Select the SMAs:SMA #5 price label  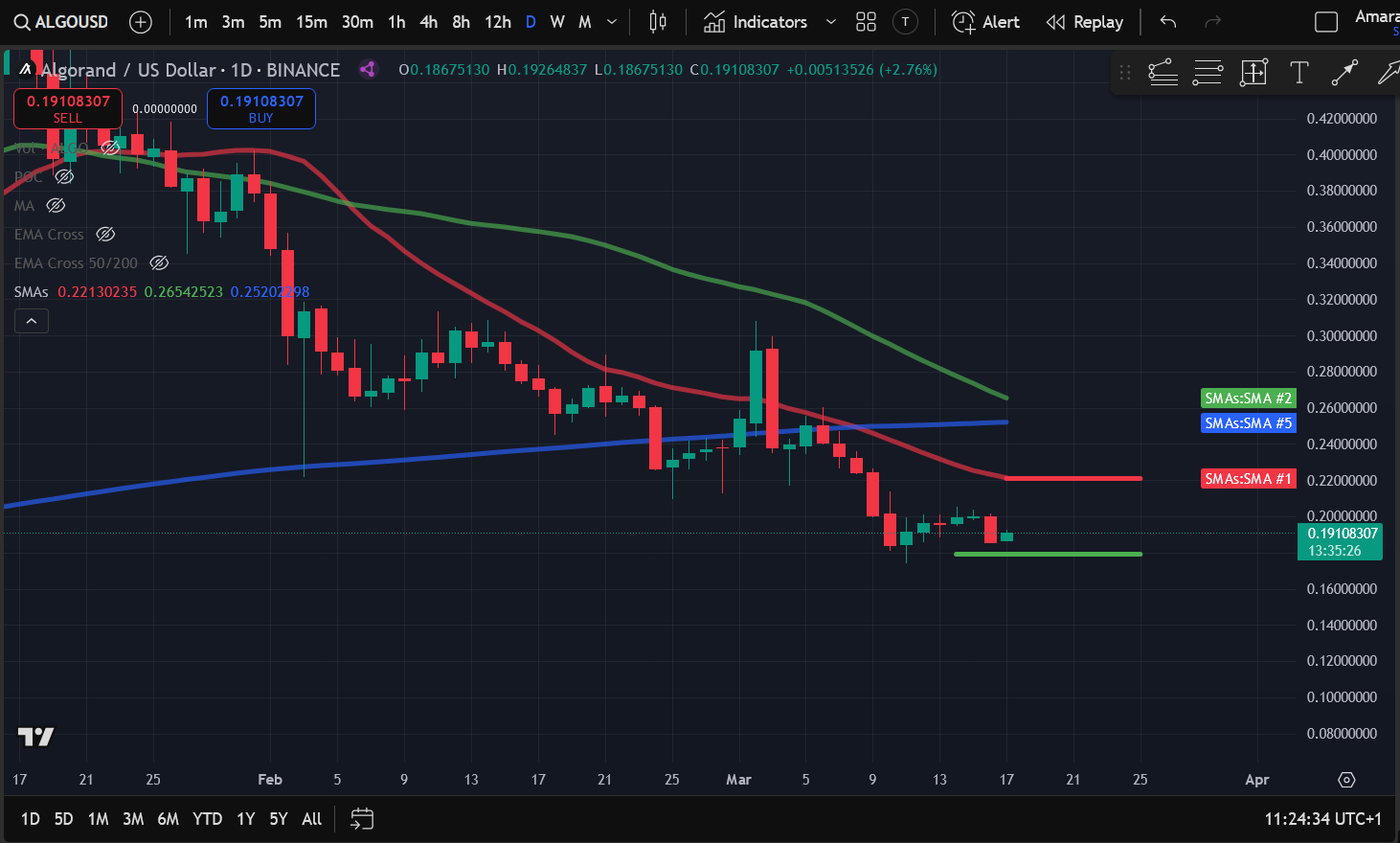(1249, 423)
